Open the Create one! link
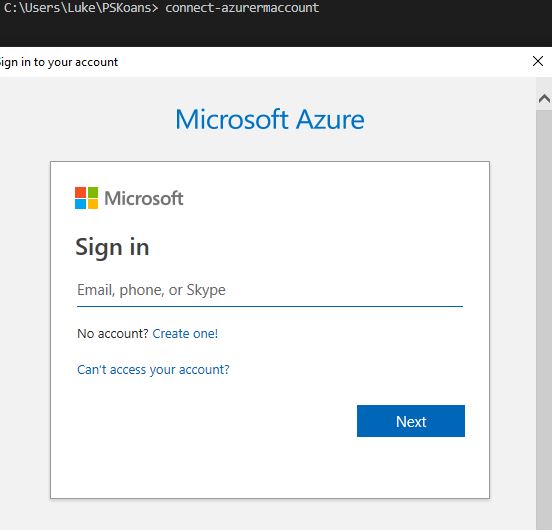 coord(185,334)
